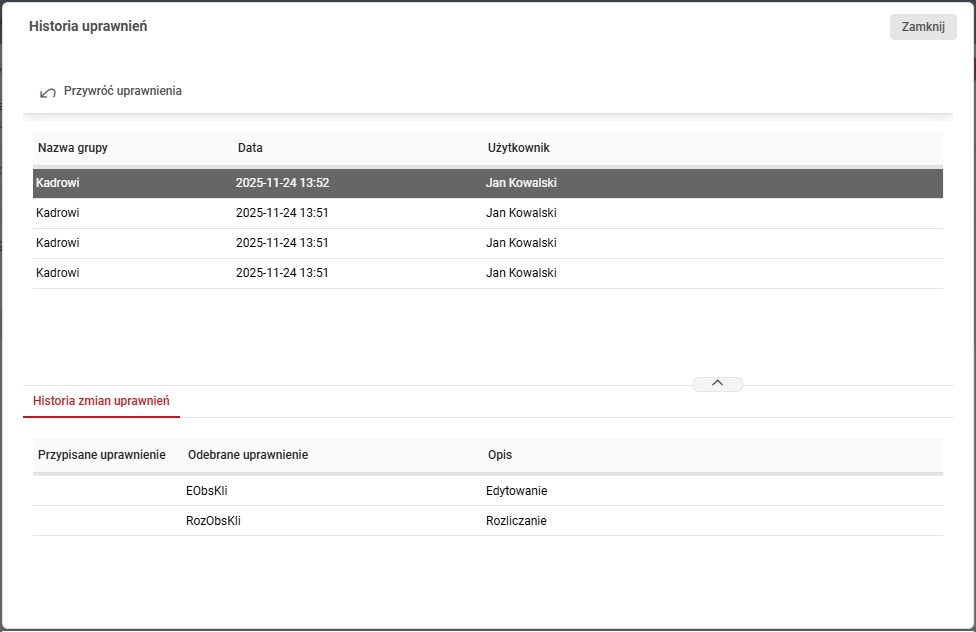
Task: Click Jan Kowalski in the highlighted row
Action: [x=521, y=183]
